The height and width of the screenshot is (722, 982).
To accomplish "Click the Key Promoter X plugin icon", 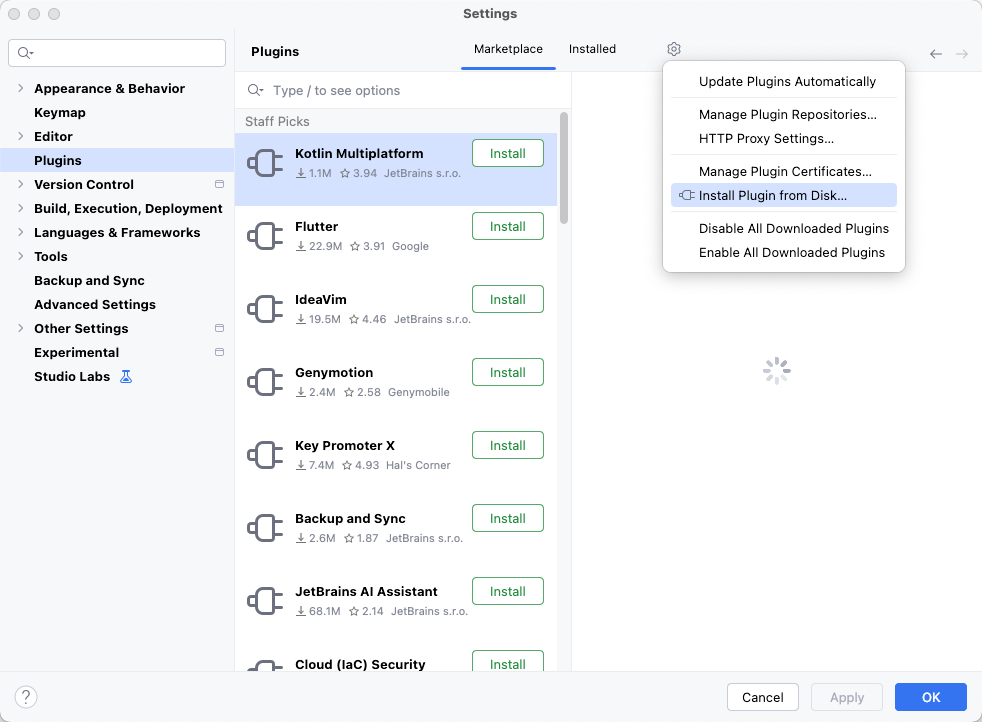I will 265,455.
